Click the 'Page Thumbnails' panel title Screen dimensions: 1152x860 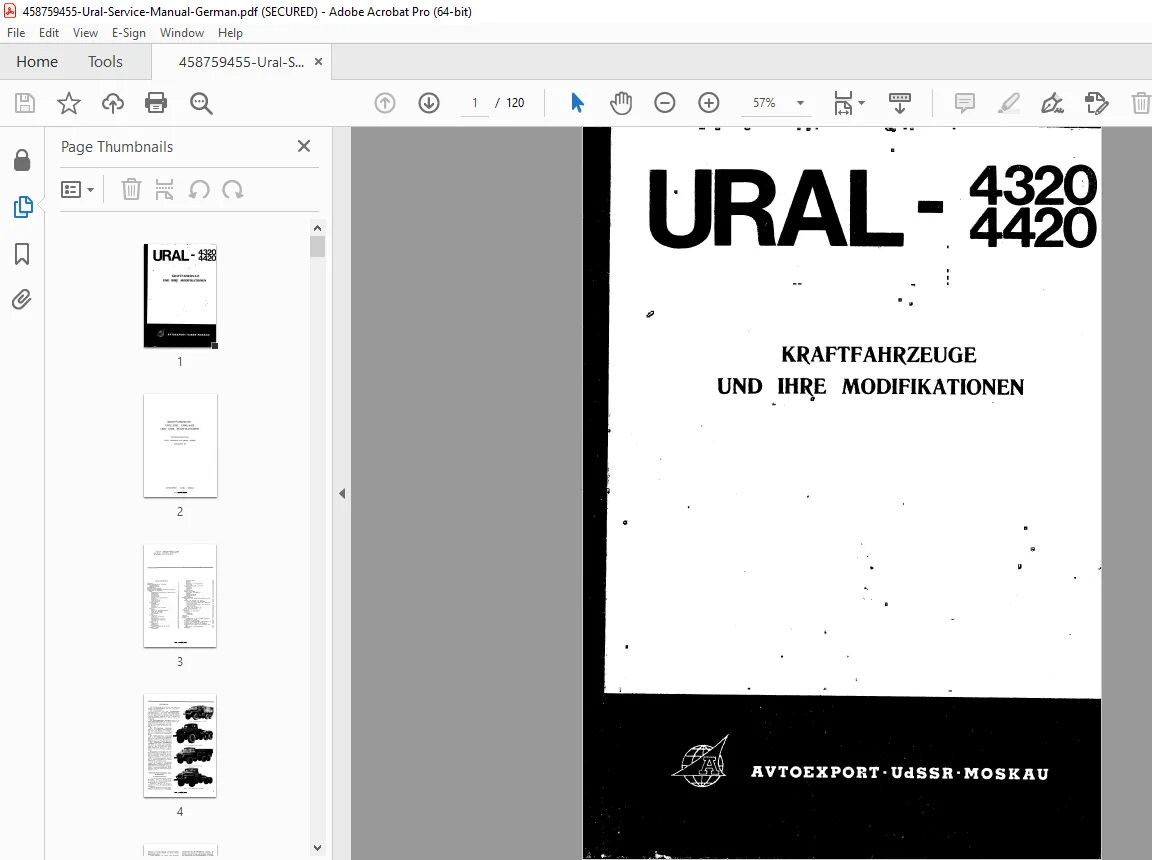pos(117,147)
